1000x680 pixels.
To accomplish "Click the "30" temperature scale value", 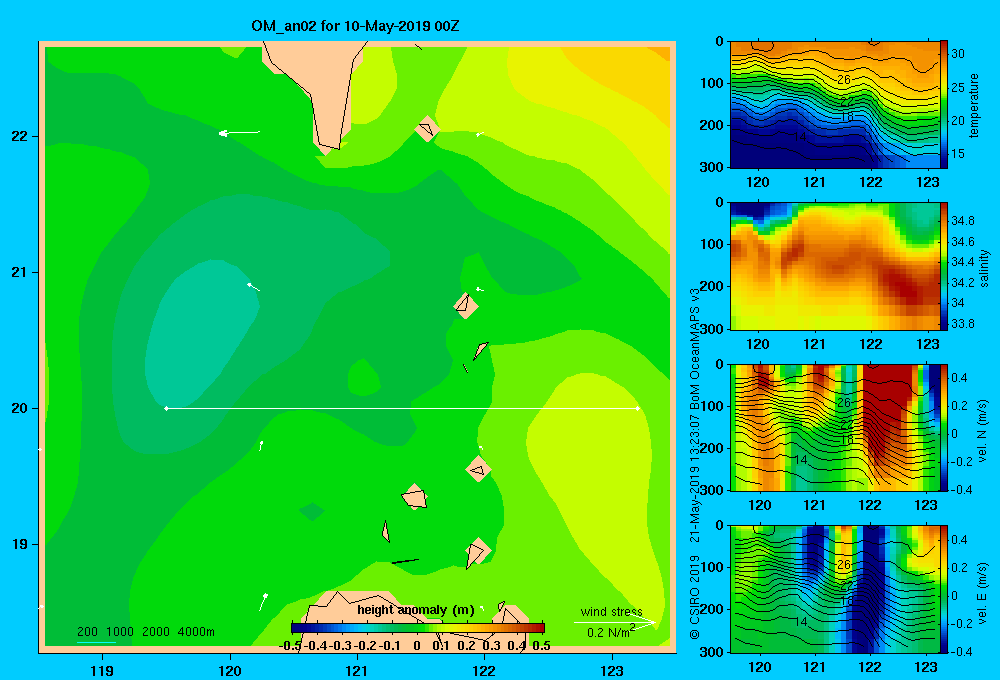I will (958, 54).
